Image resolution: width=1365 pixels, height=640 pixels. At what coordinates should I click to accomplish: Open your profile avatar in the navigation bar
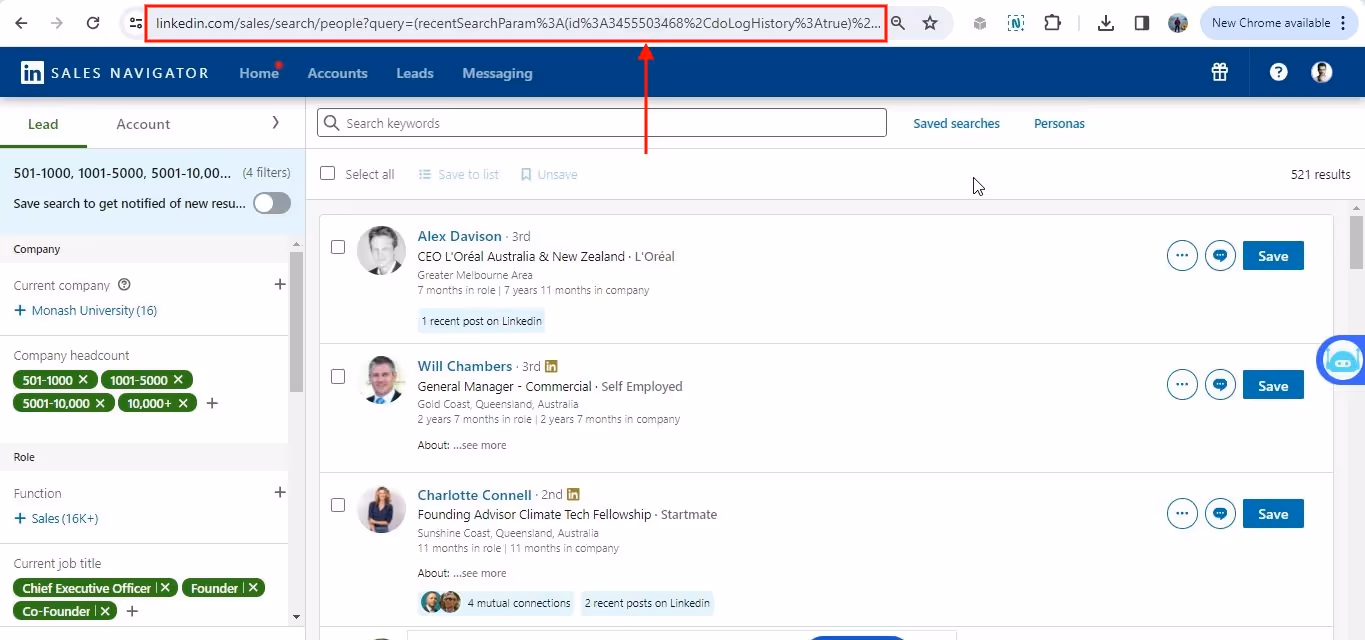tap(1321, 71)
